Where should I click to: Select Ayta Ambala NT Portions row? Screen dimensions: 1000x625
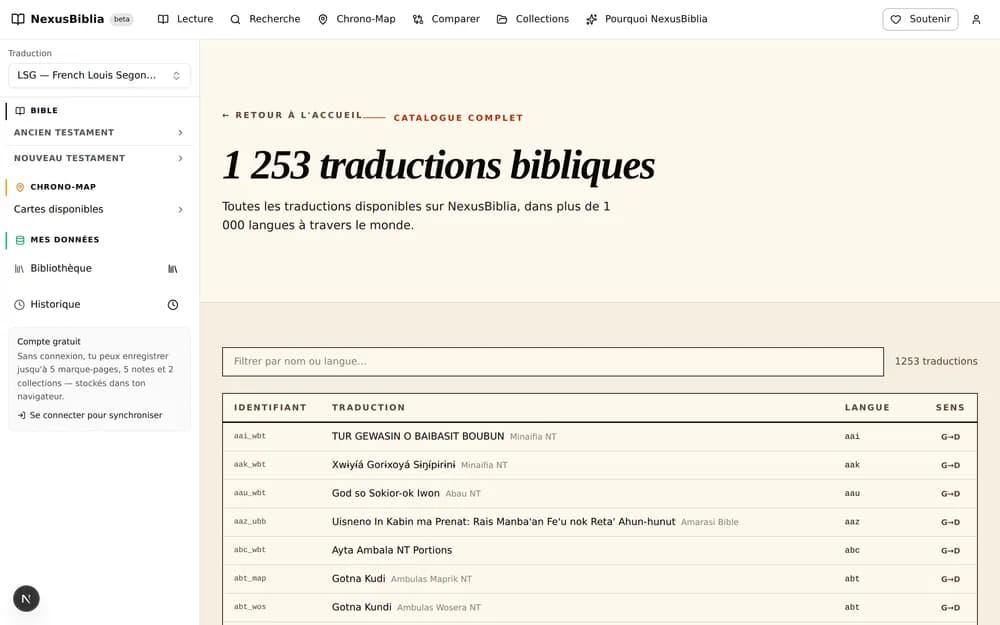click(599, 550)
